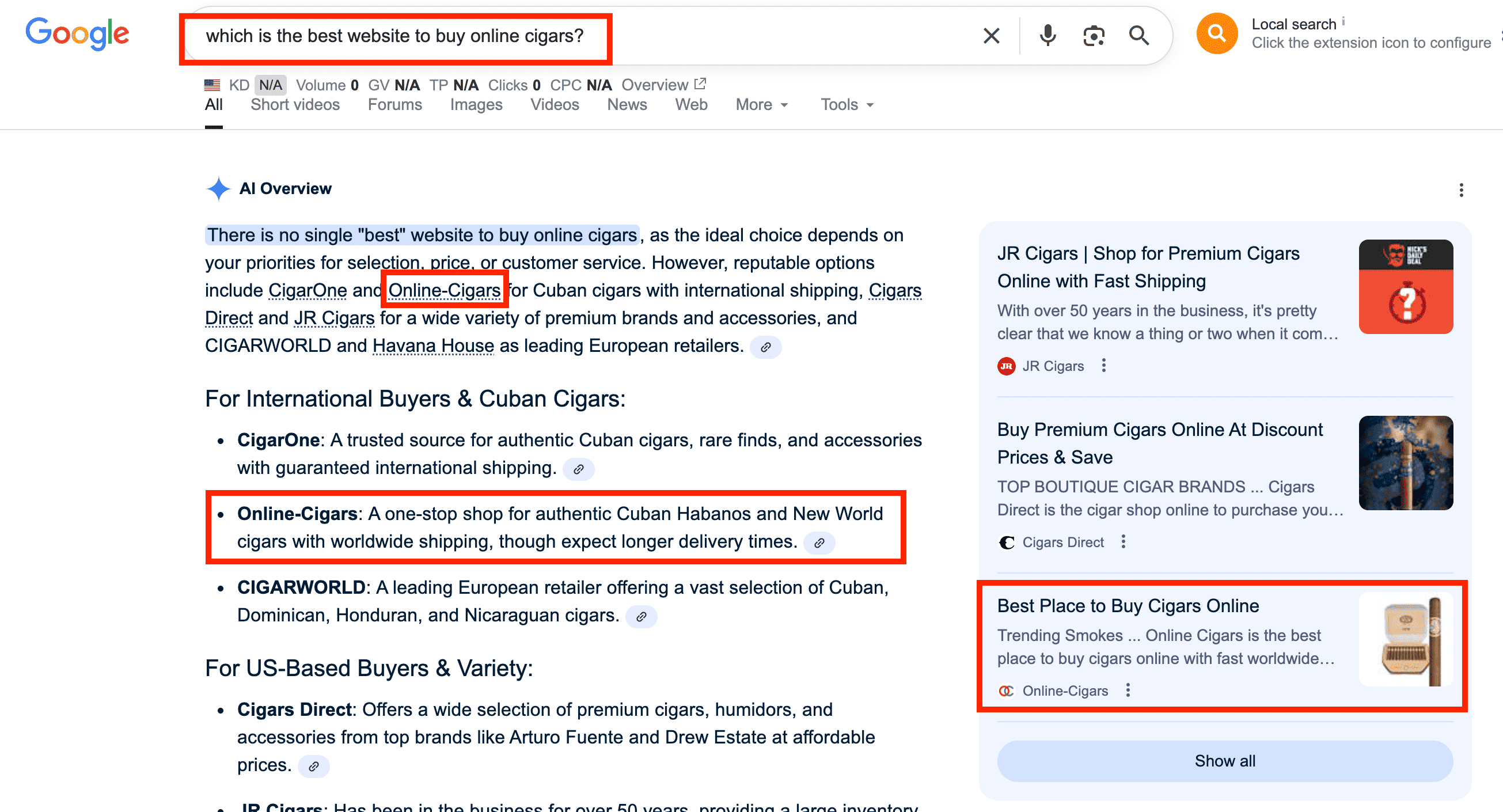Switch to News tab

click(627, 105)
